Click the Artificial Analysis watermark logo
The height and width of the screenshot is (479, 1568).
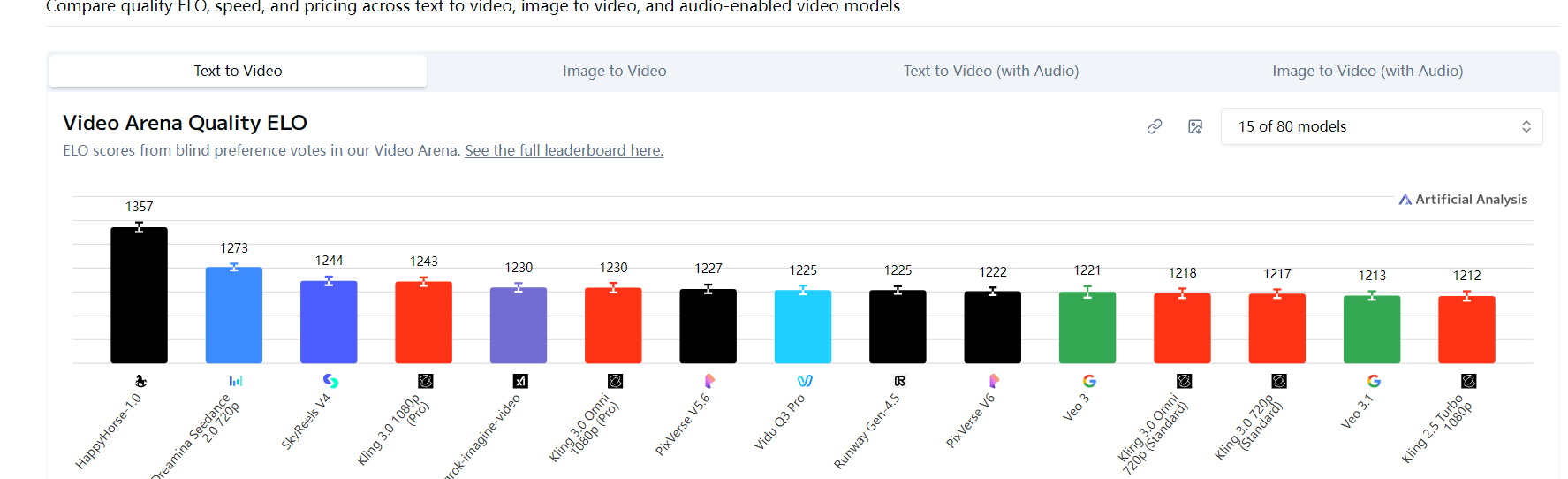(1462, 200)
